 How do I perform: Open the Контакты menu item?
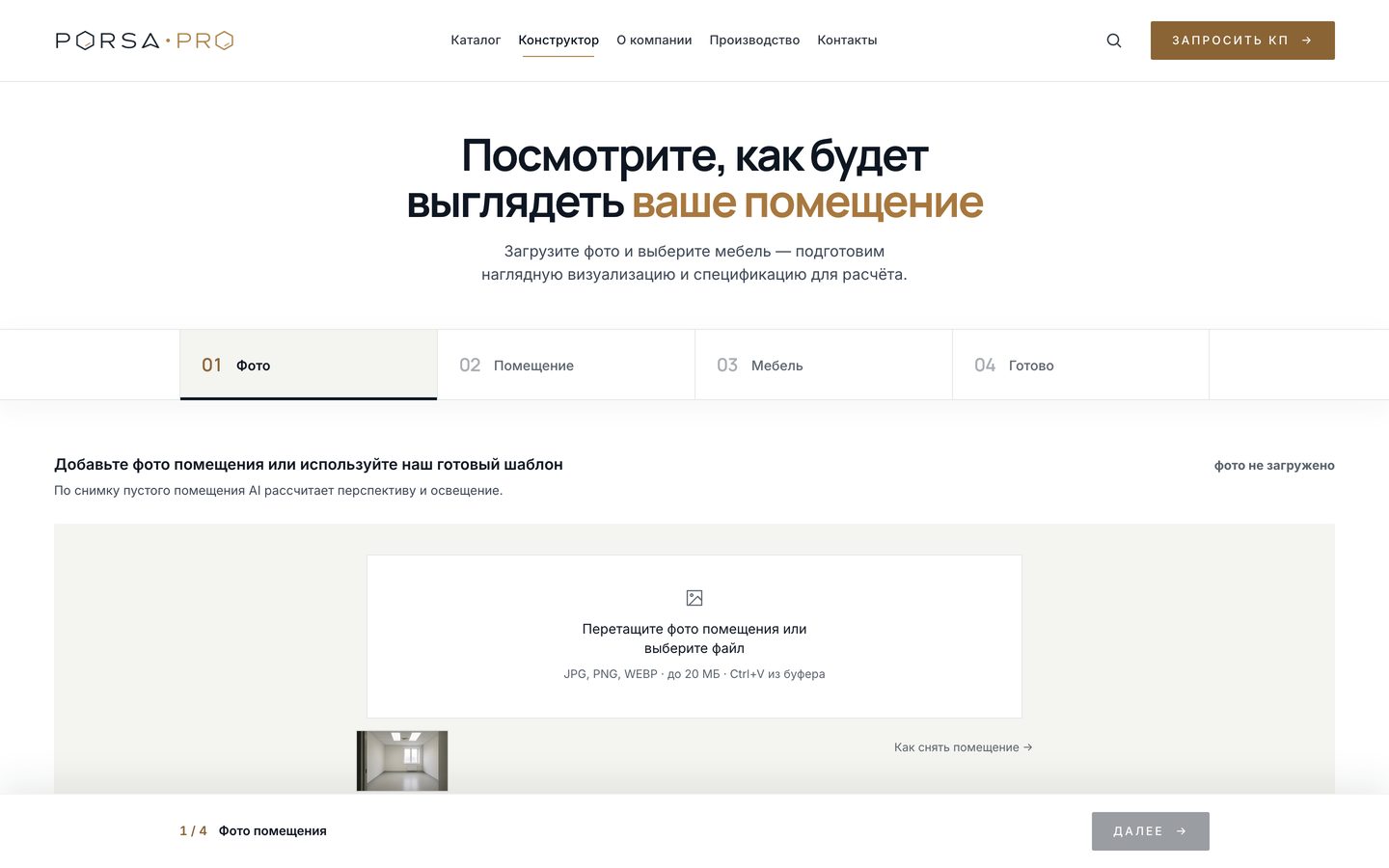click(847, 41)
